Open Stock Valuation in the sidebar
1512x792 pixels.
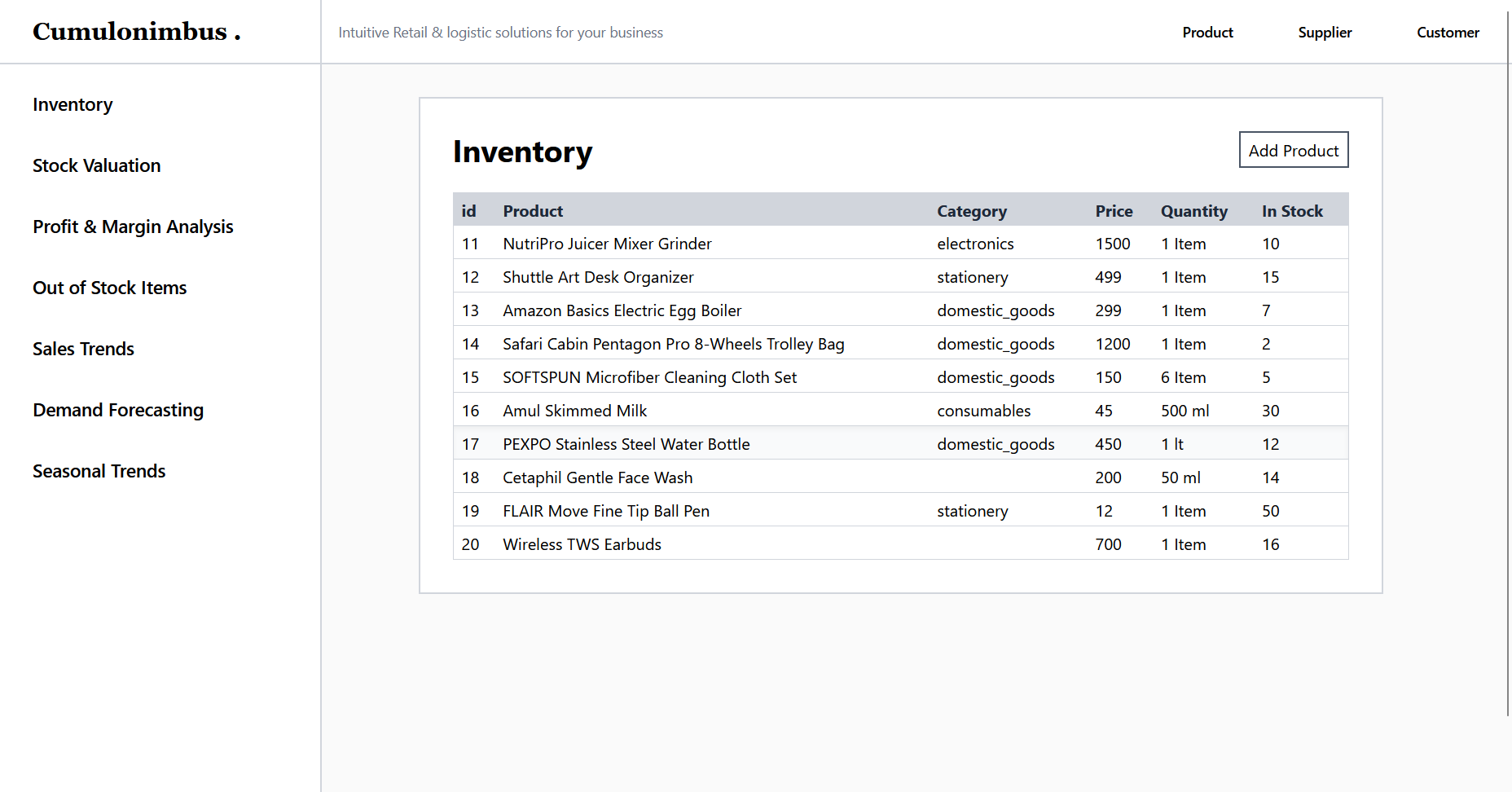(x=96, y=166)
